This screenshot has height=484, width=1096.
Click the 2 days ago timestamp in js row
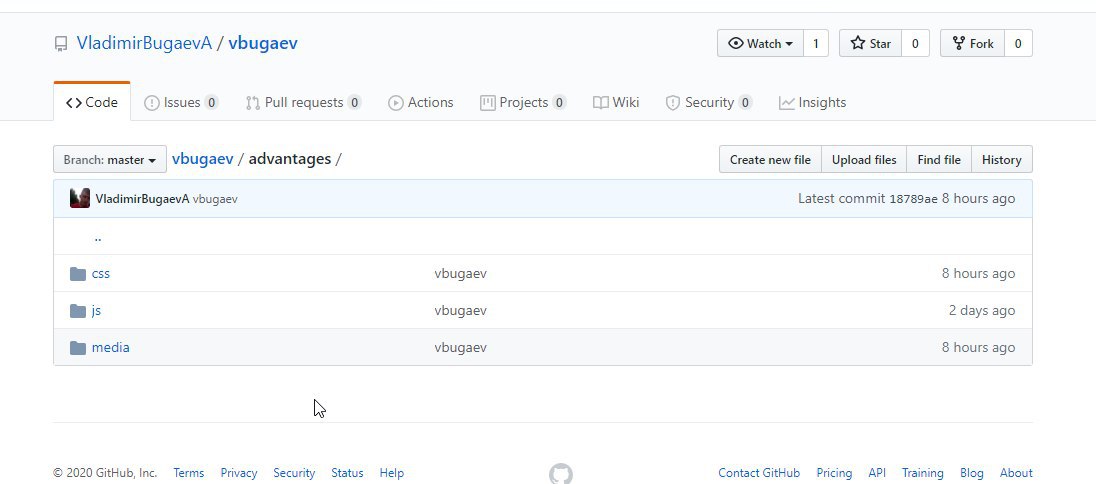click(982, 311)
